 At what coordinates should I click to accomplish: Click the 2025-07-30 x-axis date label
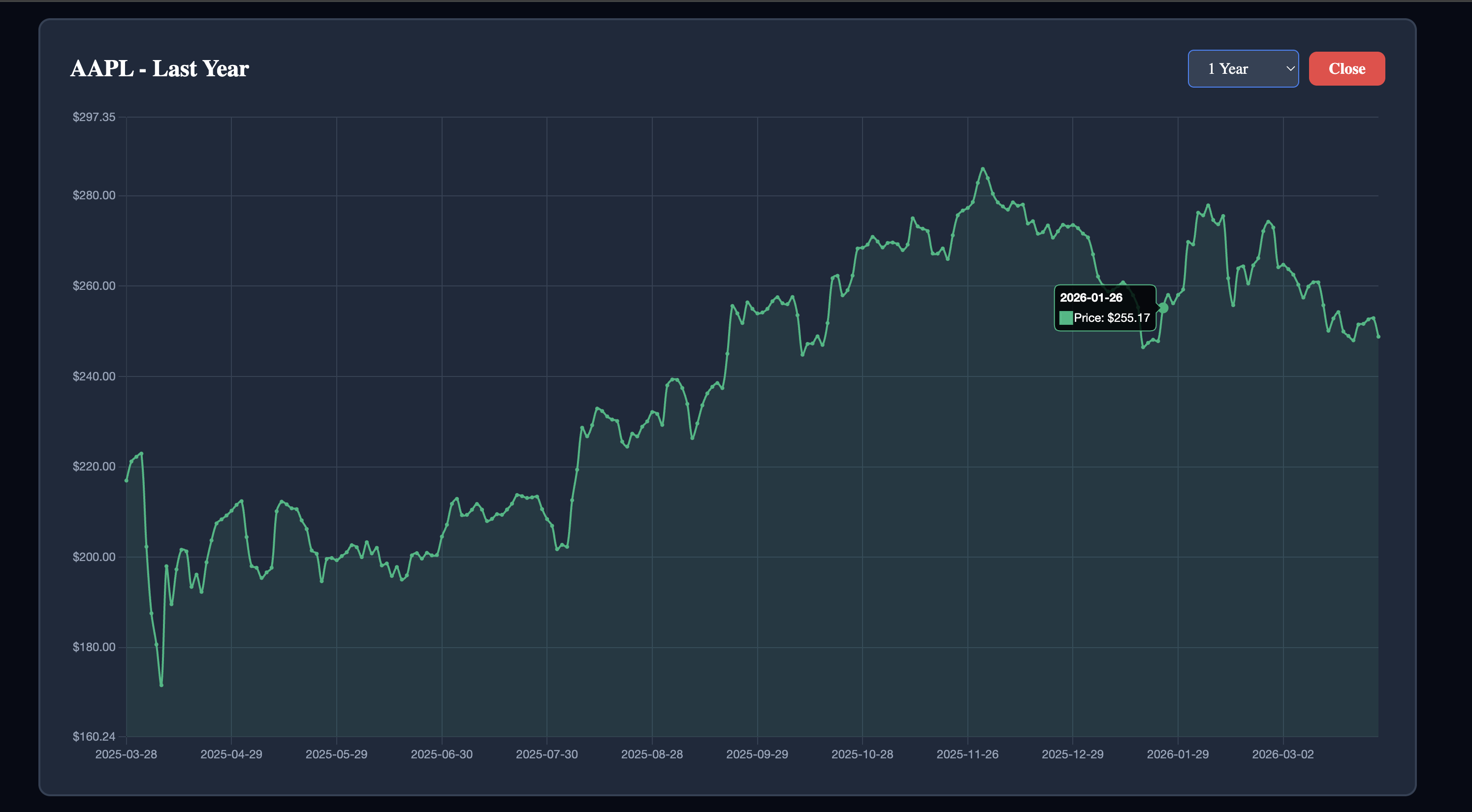coord(546,754)
